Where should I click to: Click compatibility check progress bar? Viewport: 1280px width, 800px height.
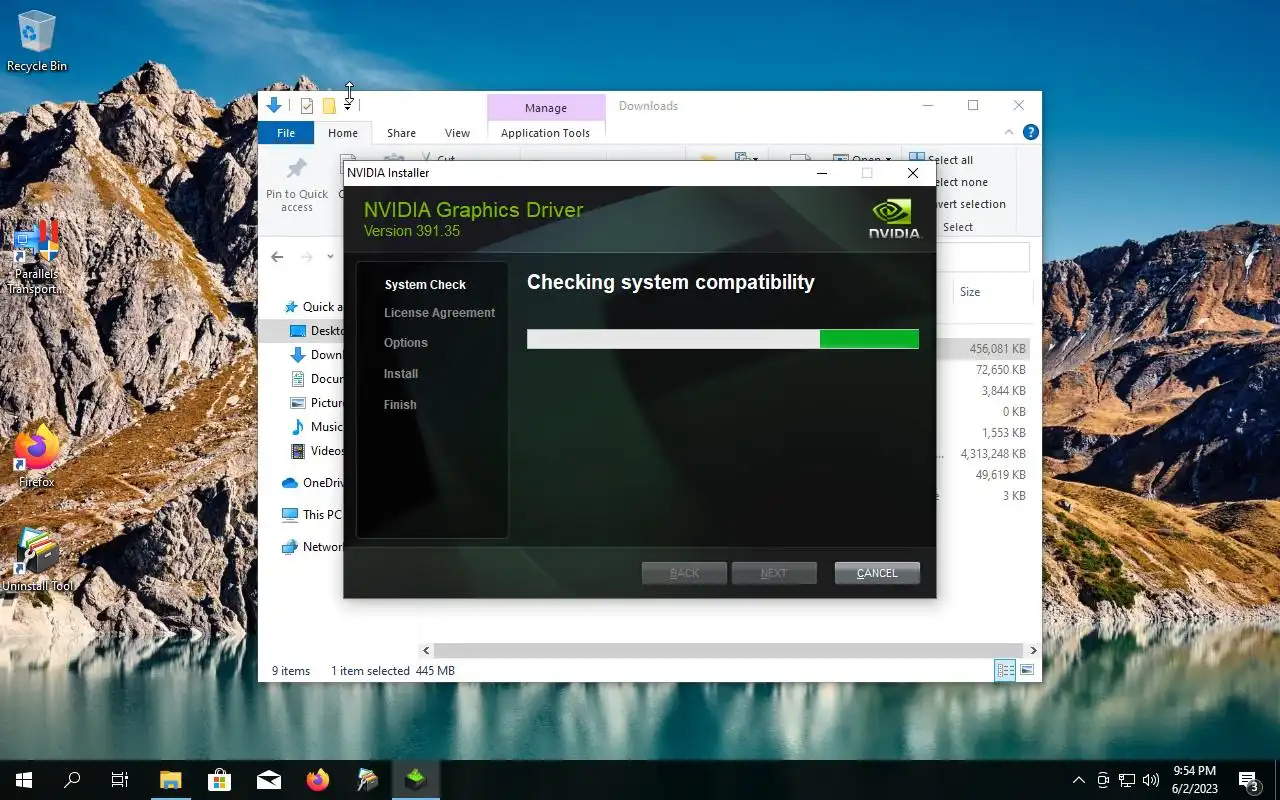[x=723, y=339]
